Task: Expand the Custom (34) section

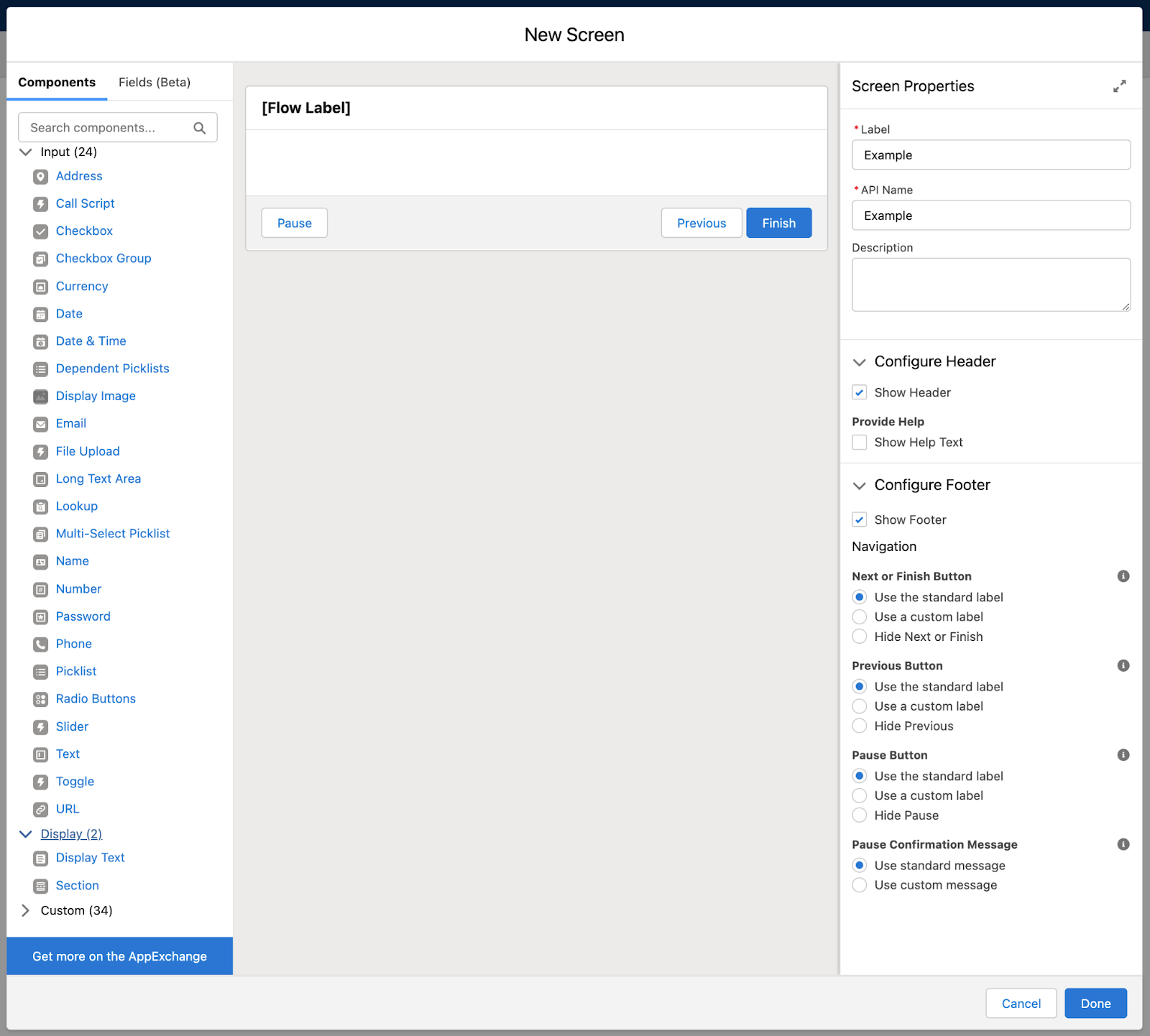Action: pyautogui.click(x=25, y=910)
